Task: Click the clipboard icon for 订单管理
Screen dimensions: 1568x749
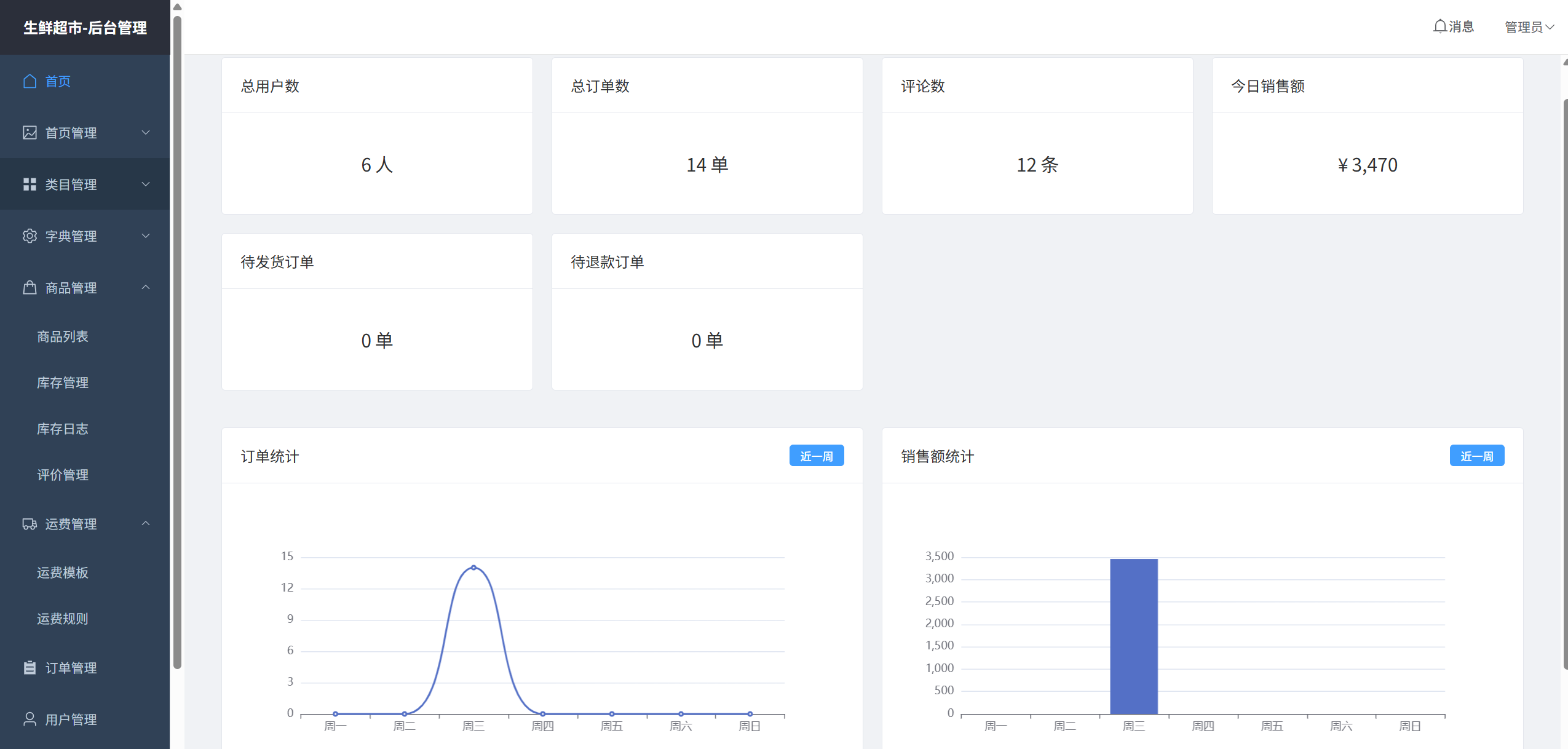Action: click(30, 668)
